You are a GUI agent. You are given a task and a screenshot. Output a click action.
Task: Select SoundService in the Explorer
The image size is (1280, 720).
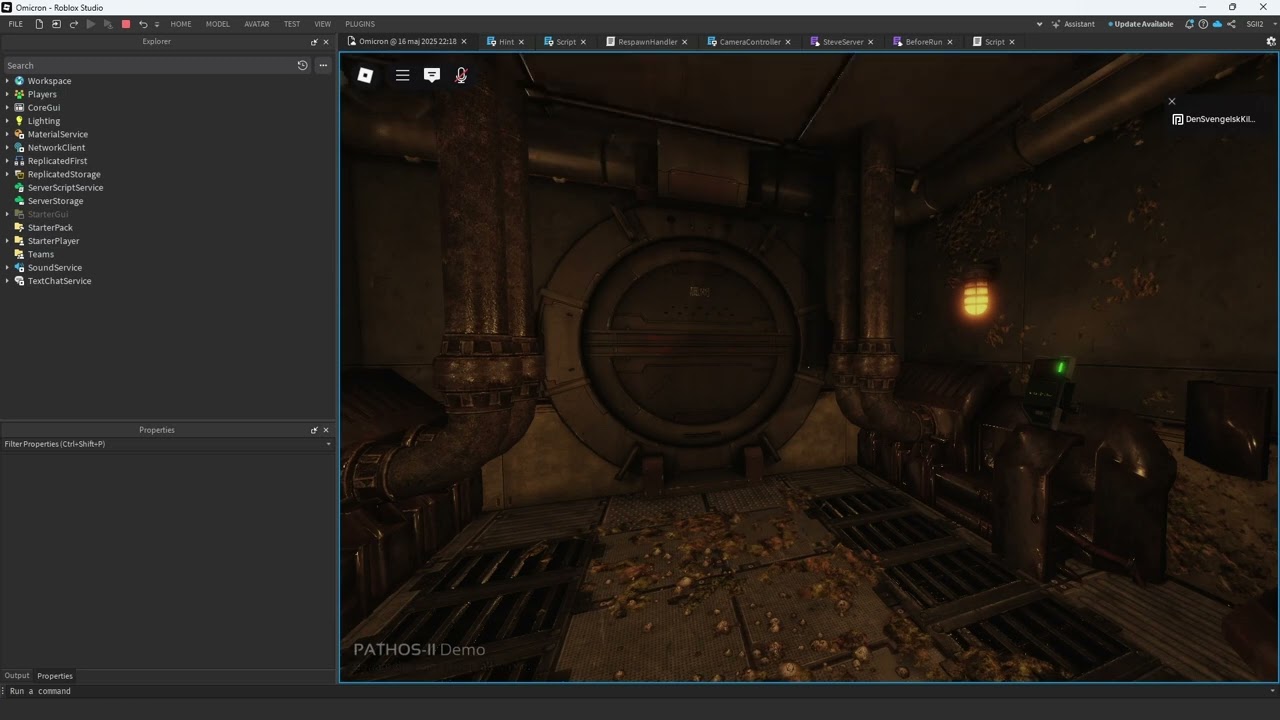55,268
